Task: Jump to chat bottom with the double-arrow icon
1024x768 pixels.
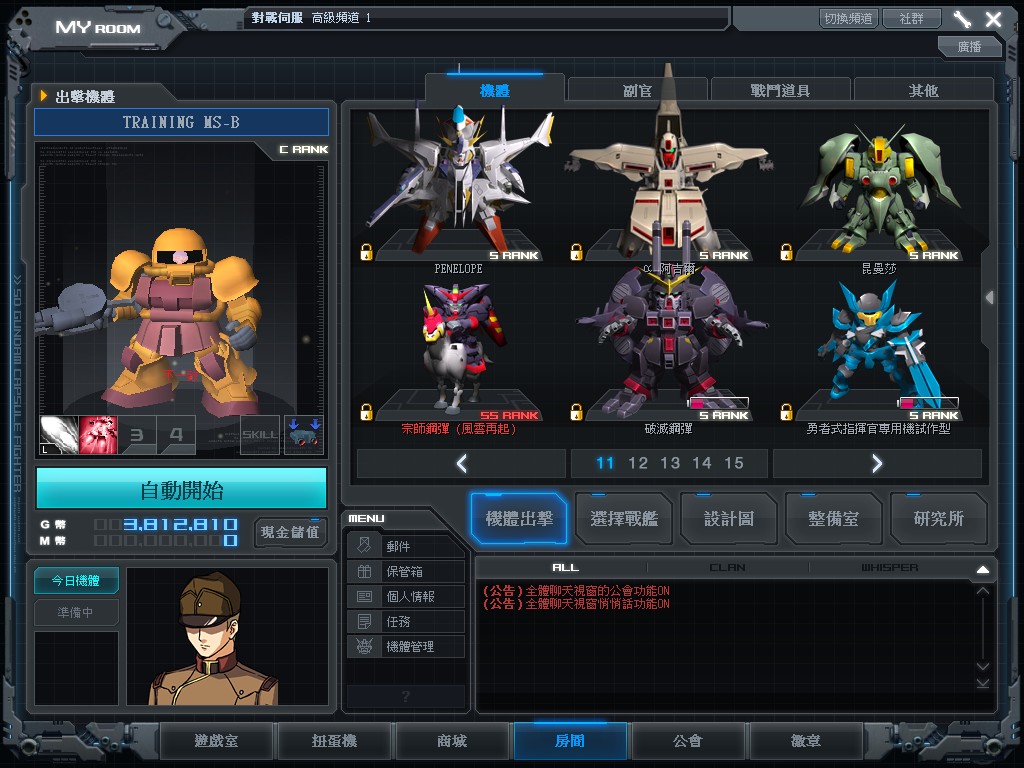Action: click(983, 683)
